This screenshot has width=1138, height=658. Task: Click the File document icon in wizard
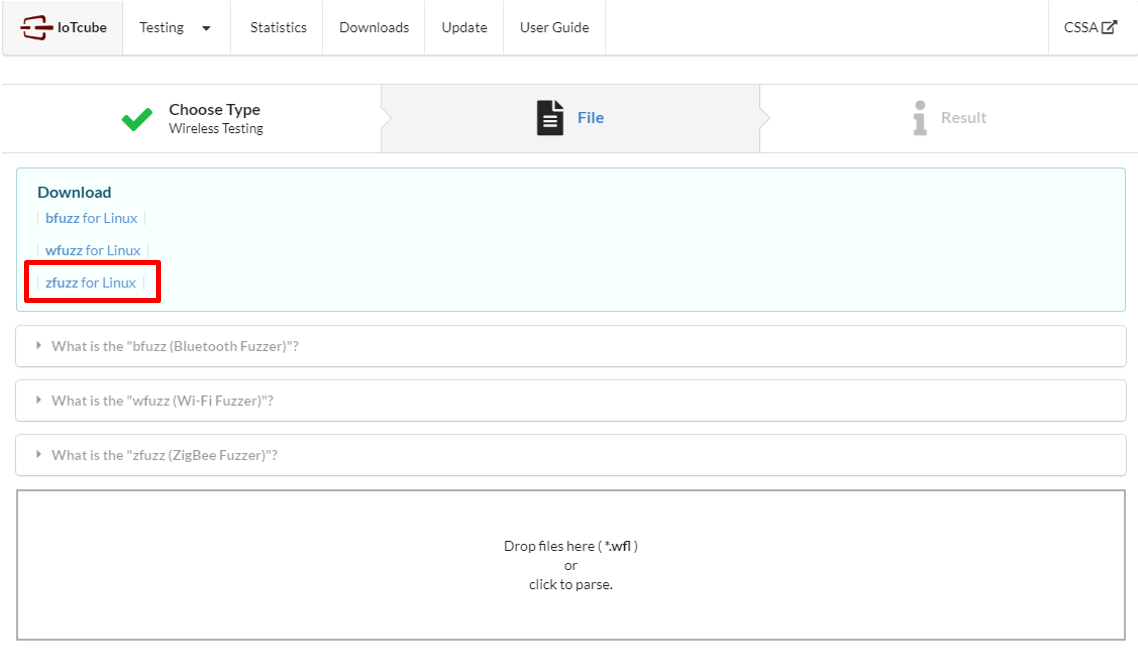coord(550,118)
